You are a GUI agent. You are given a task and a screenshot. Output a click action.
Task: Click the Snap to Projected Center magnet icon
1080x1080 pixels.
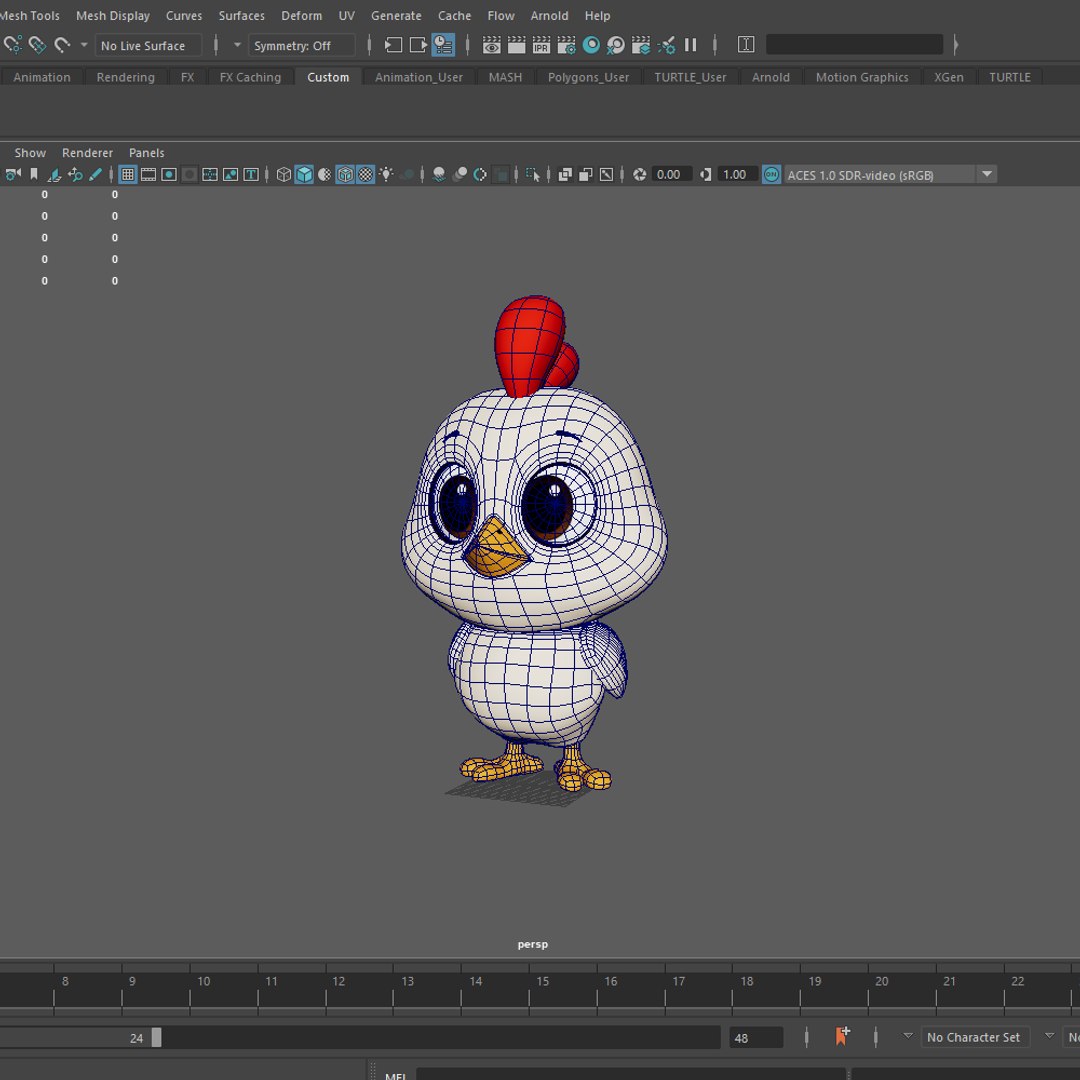(12, 45)
